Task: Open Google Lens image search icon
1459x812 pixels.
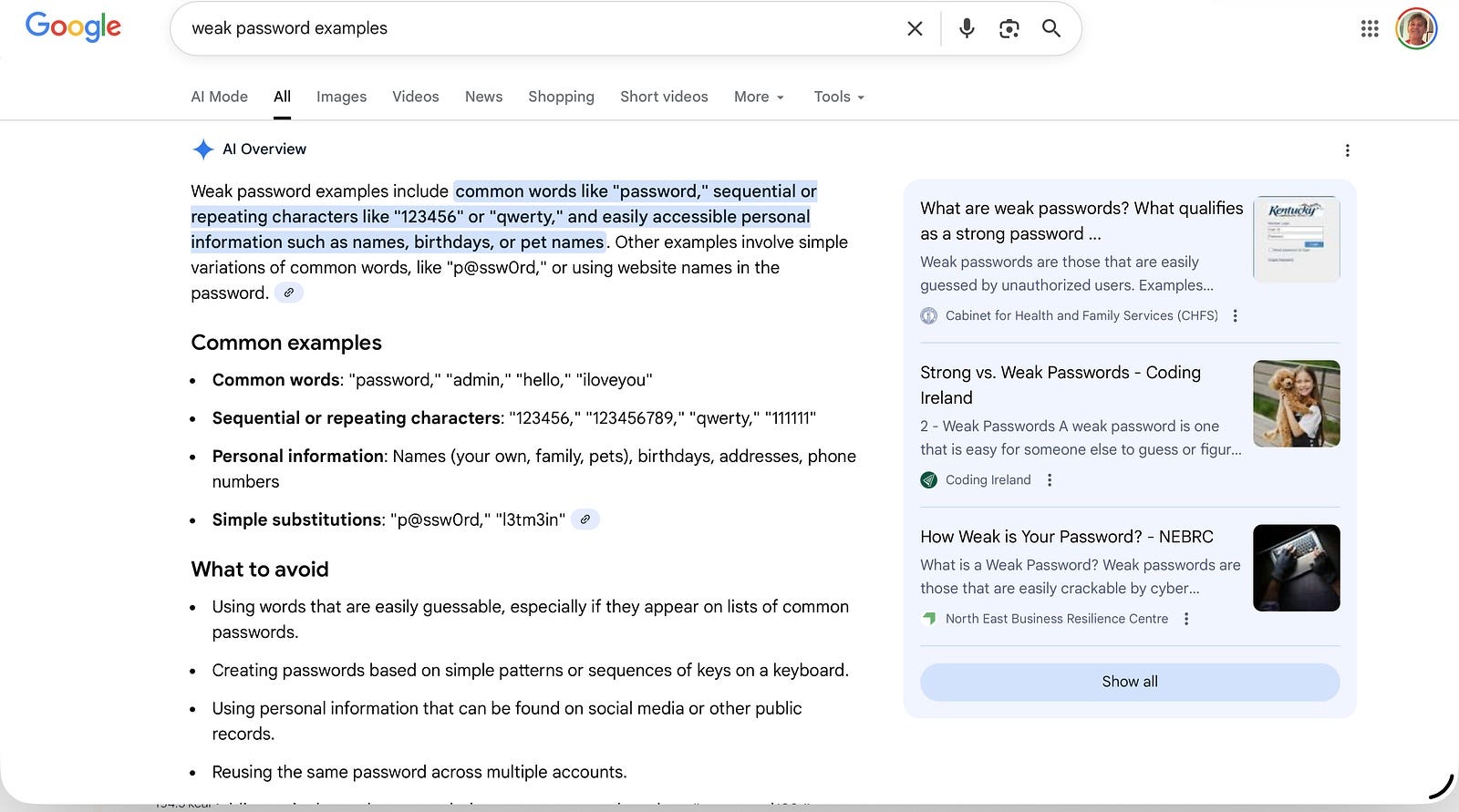Action: (1009, 28)
